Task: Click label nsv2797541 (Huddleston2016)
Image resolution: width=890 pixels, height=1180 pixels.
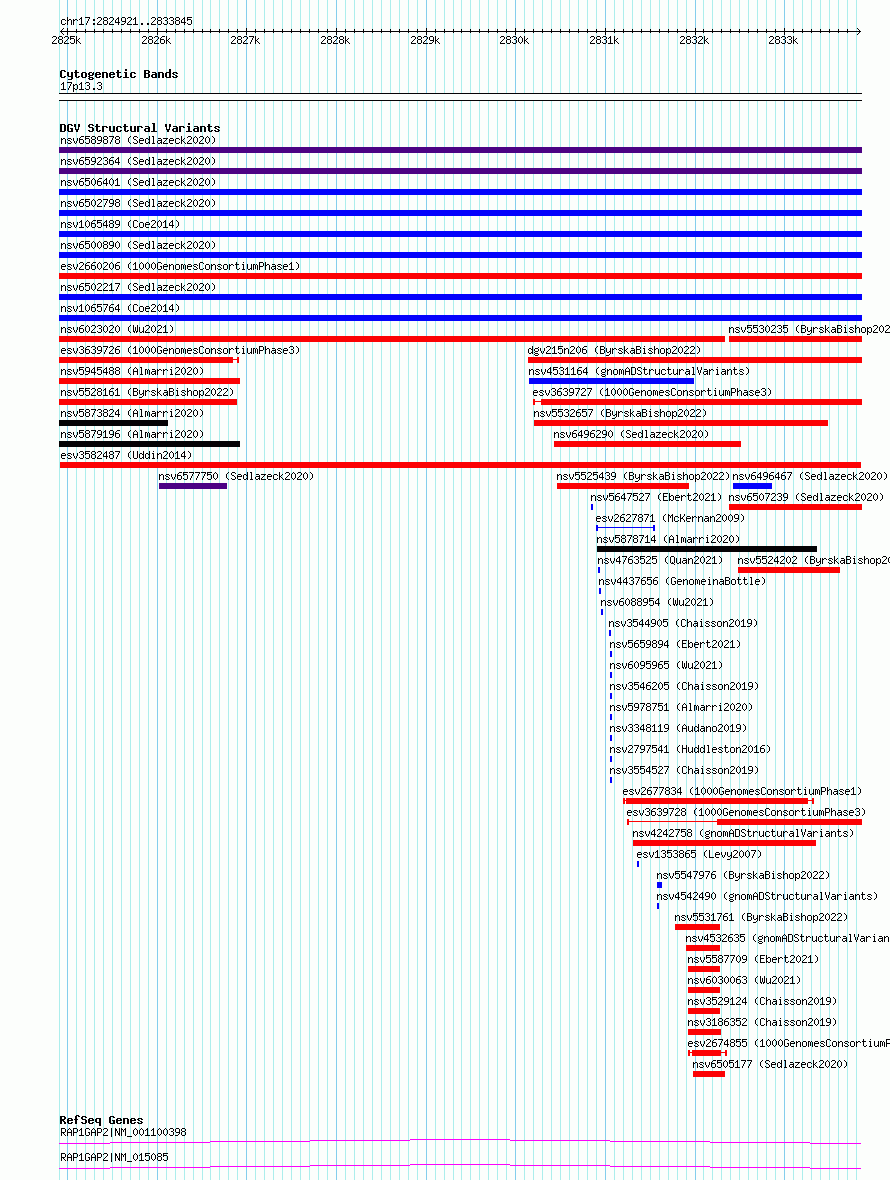Action: [690, 752]
